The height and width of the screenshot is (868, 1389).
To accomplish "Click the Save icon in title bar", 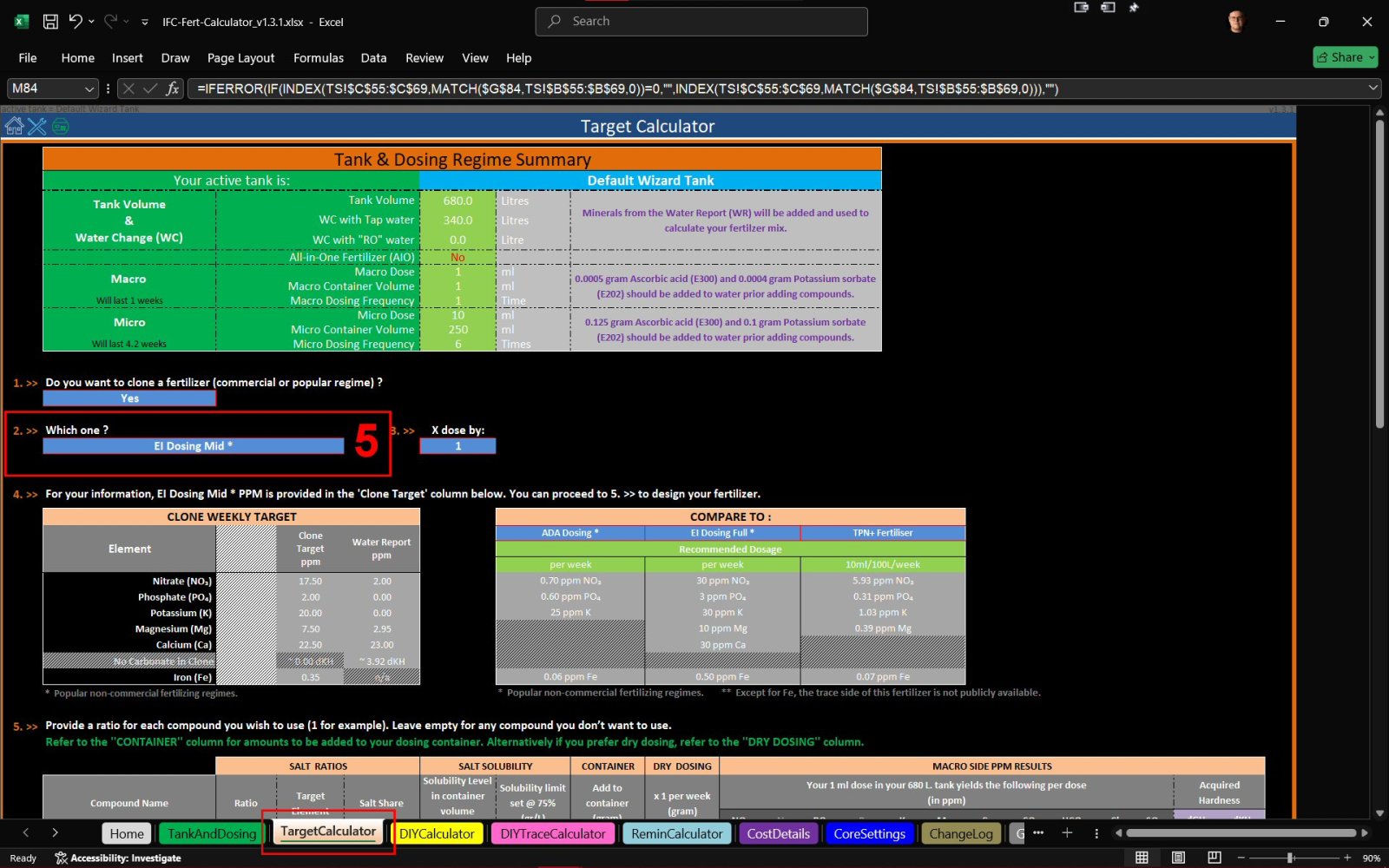I will (x=50, y=22).
